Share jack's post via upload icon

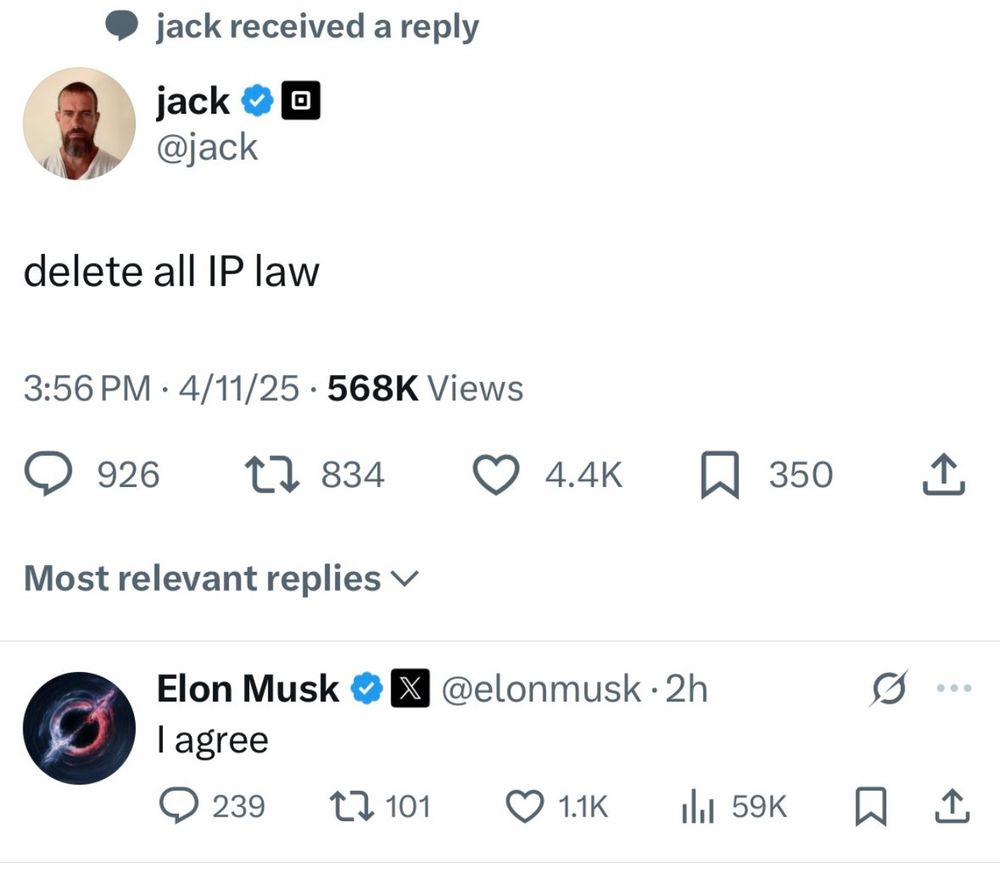point(944,474)
